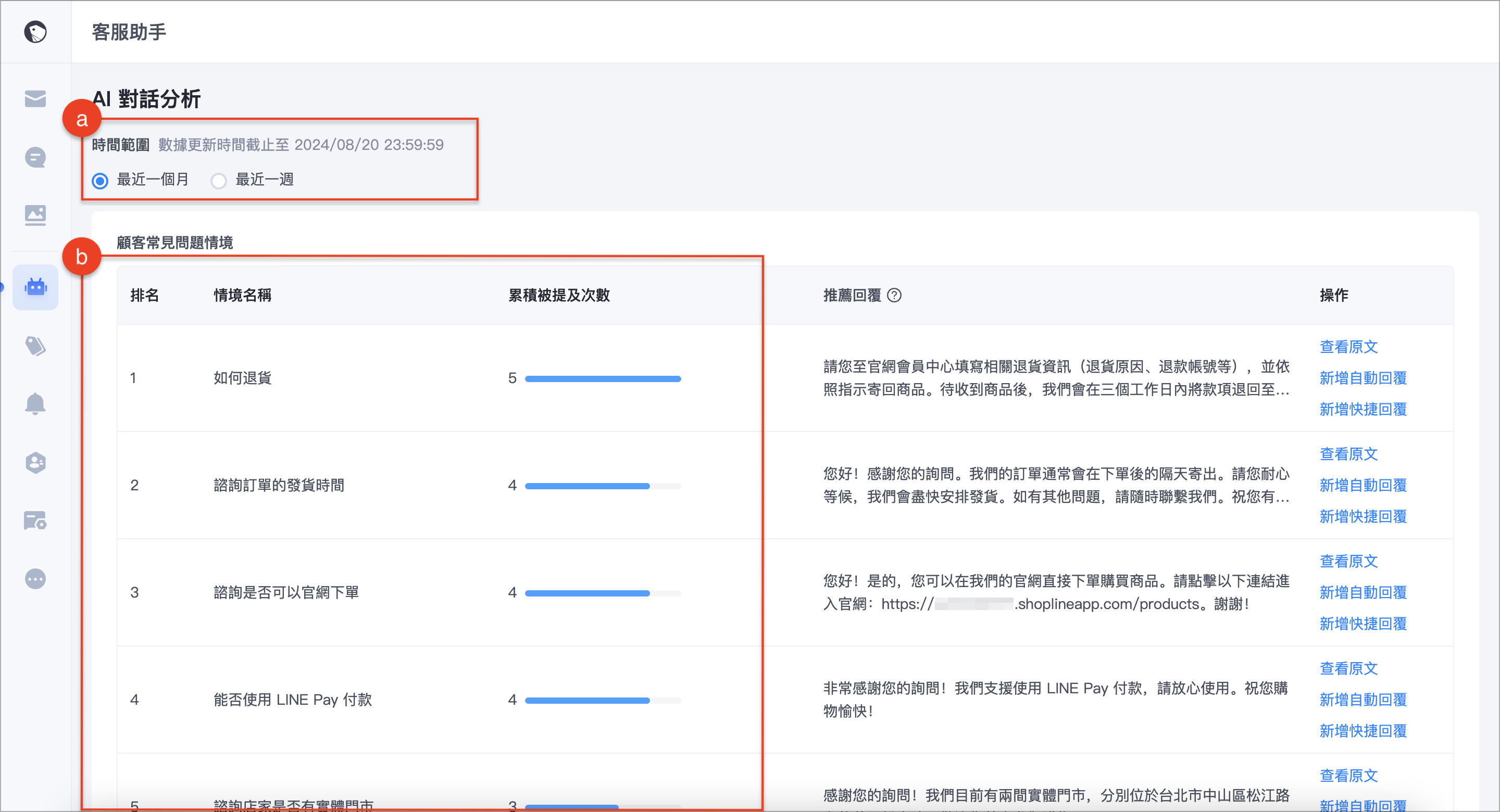View original text for 諮詢店家是否有實體門市 row
1500x812 pixels.
pyautogui.click(x=1348, y=776)
